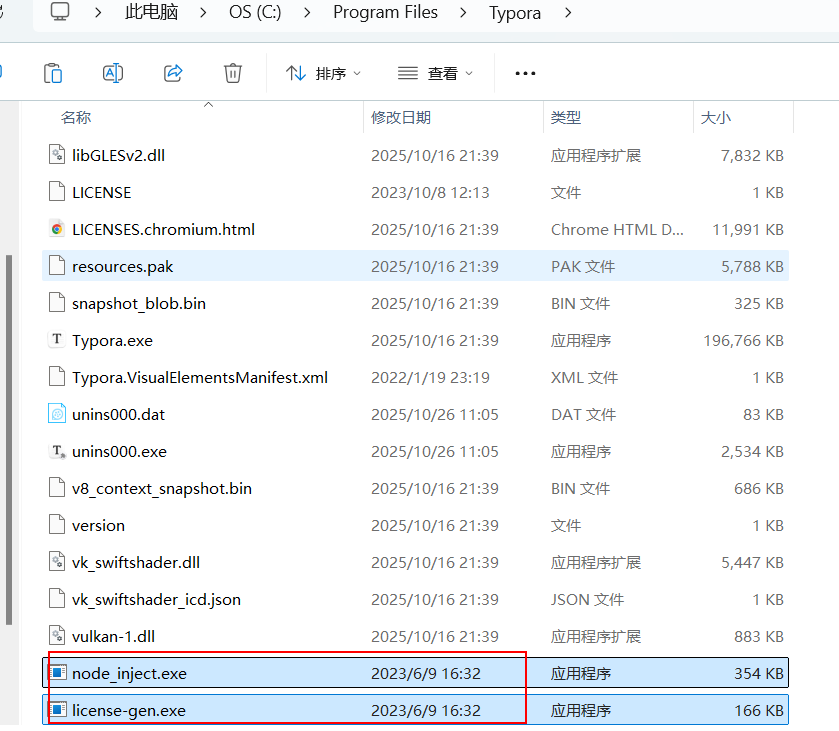This screenshot has width=839, height=731.
Task: Click Typora.exe T icon
Action: (x=57, y=339)
